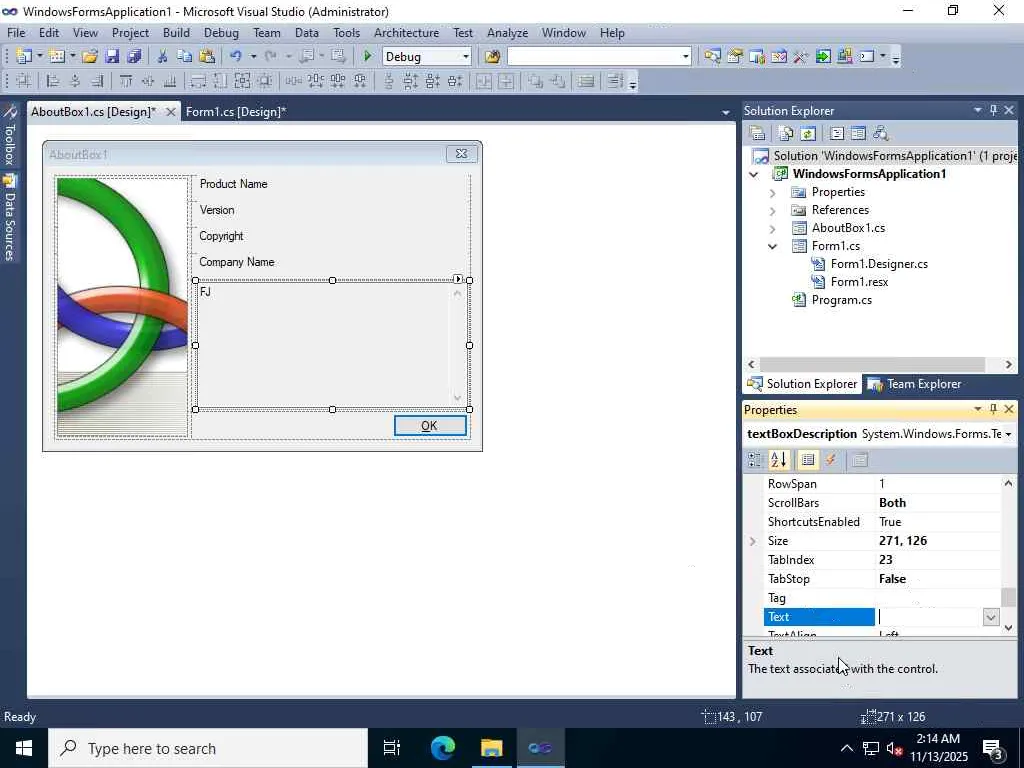Click the Show All Files icon in Solution Explorer

(x=786, y=133)
